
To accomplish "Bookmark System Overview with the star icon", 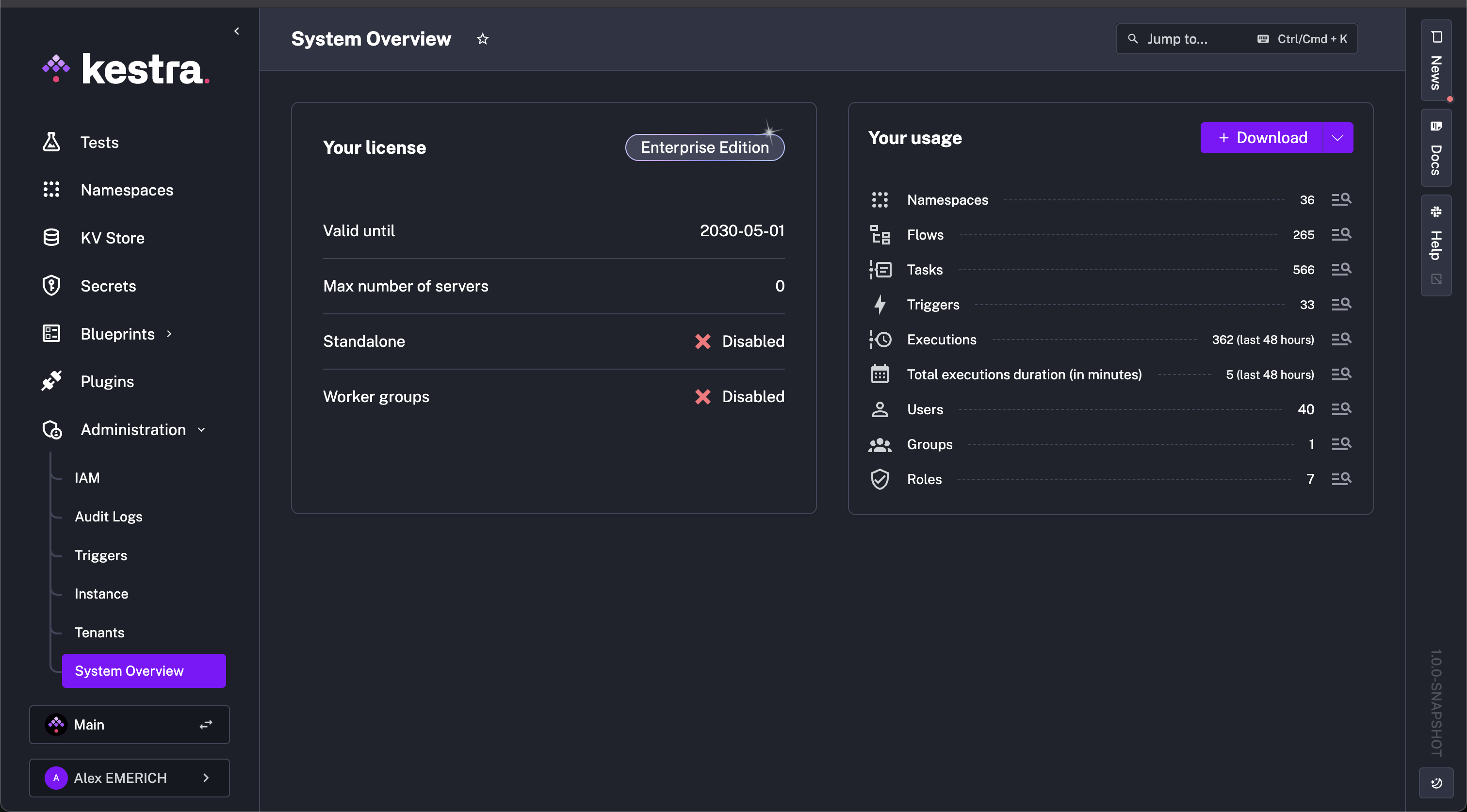I will point(482,39).
